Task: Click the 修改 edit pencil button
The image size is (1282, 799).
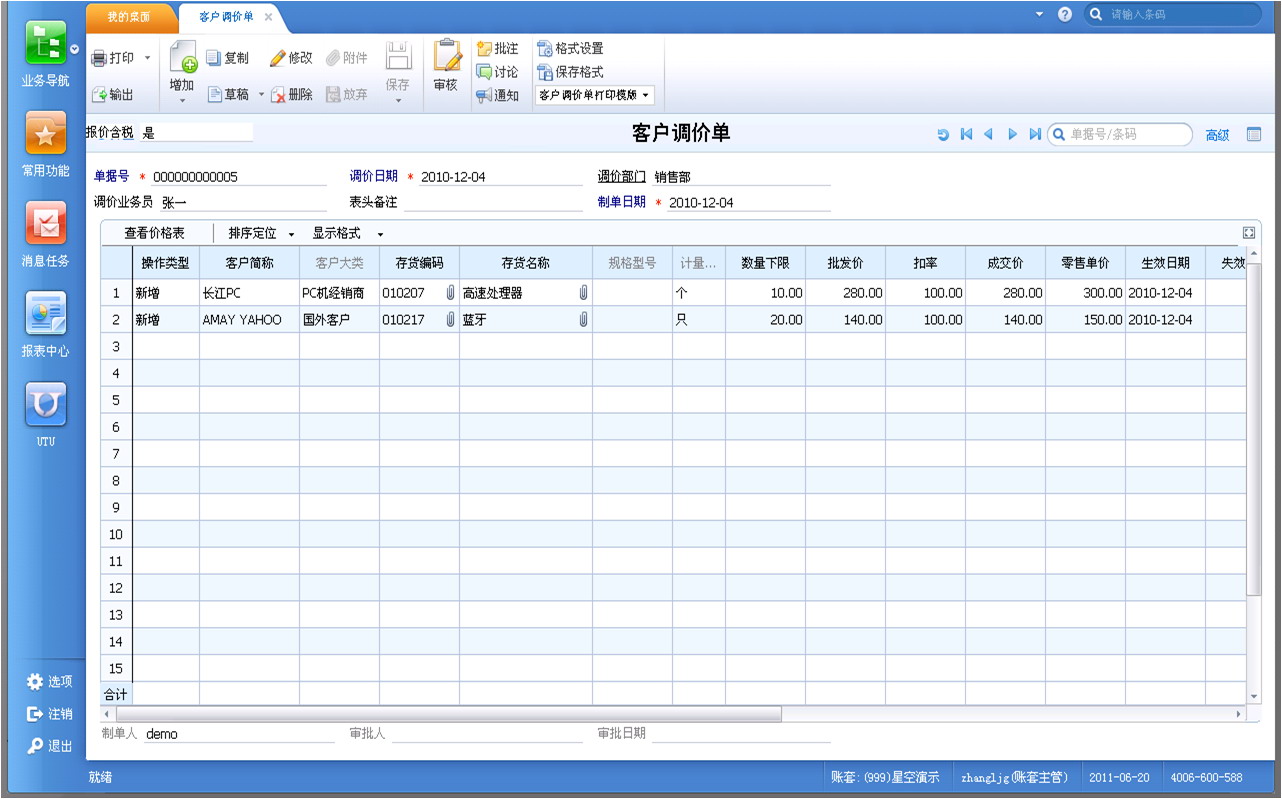Action: pos(291,58)
